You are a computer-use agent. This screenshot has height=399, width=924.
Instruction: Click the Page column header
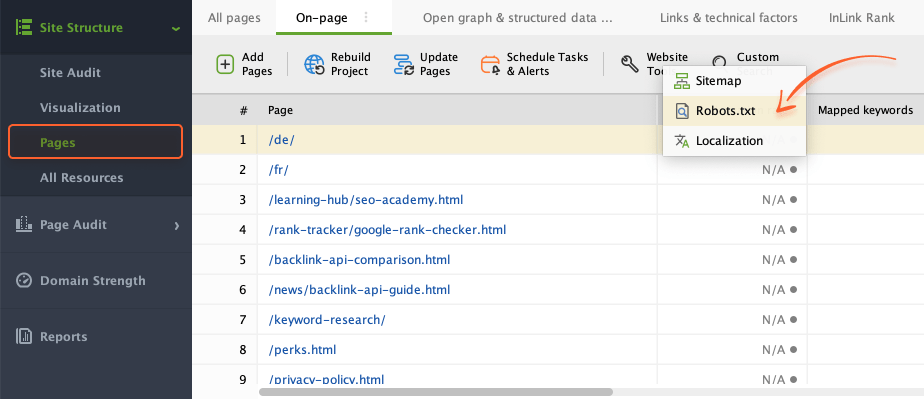coord(280,110)
